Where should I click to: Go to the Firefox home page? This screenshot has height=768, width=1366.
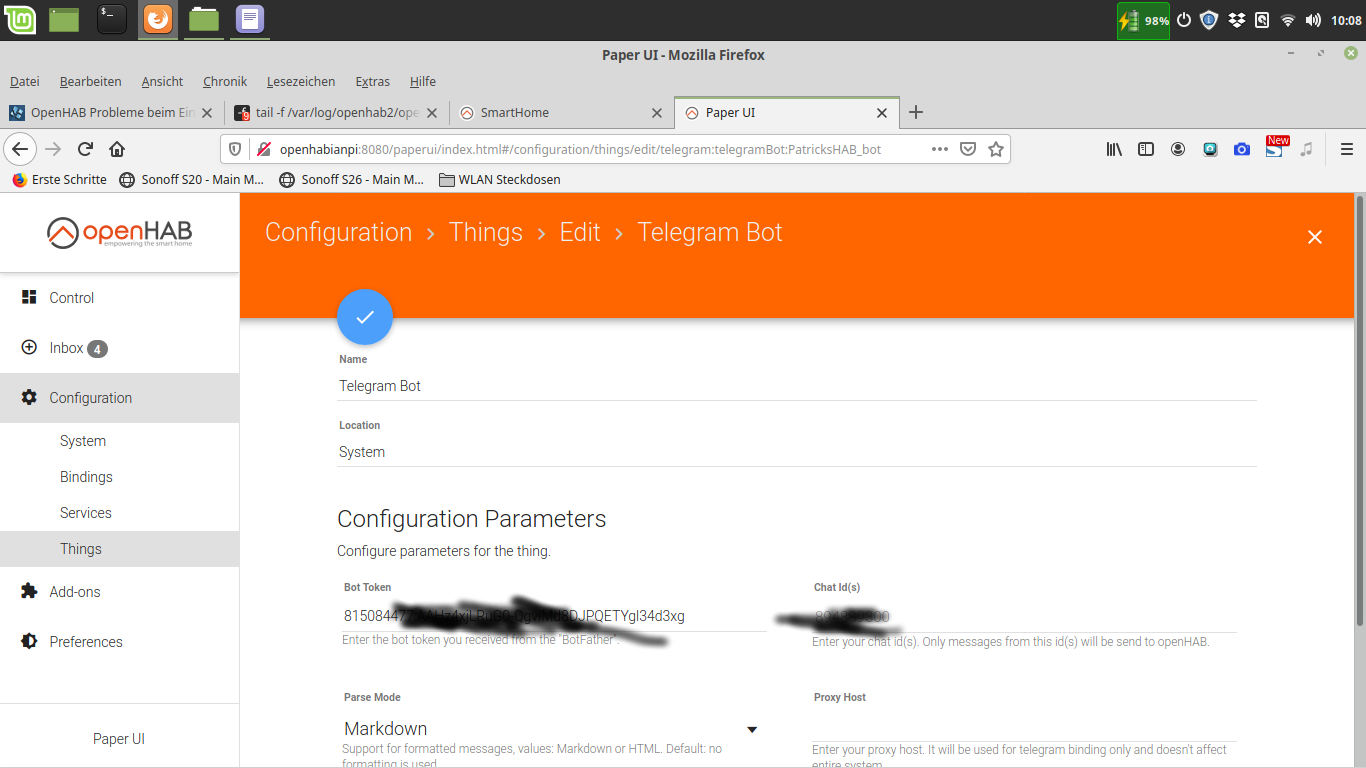click(x=117, y=149)
